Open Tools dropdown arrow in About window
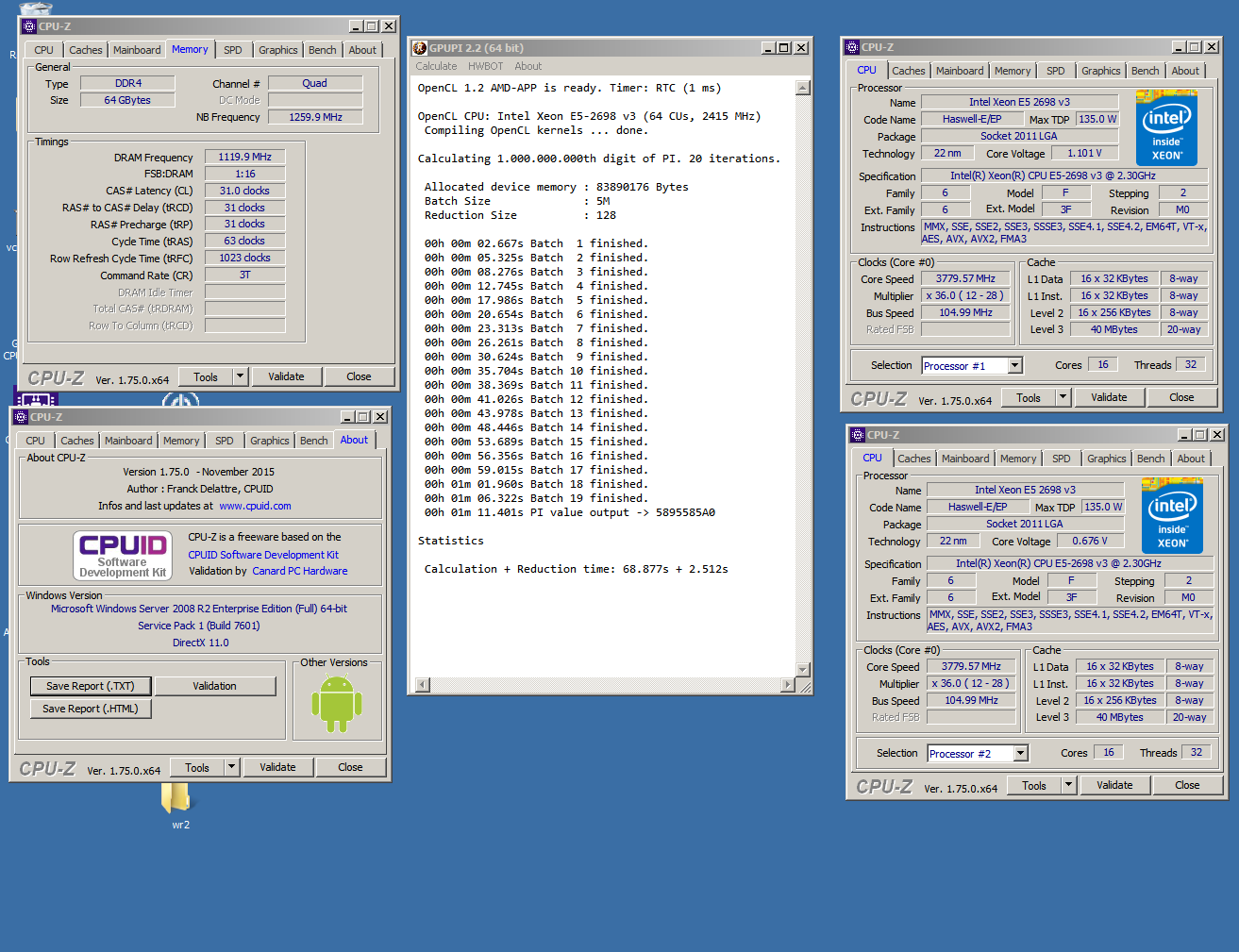1239x952 pixels. click(231, 767)
